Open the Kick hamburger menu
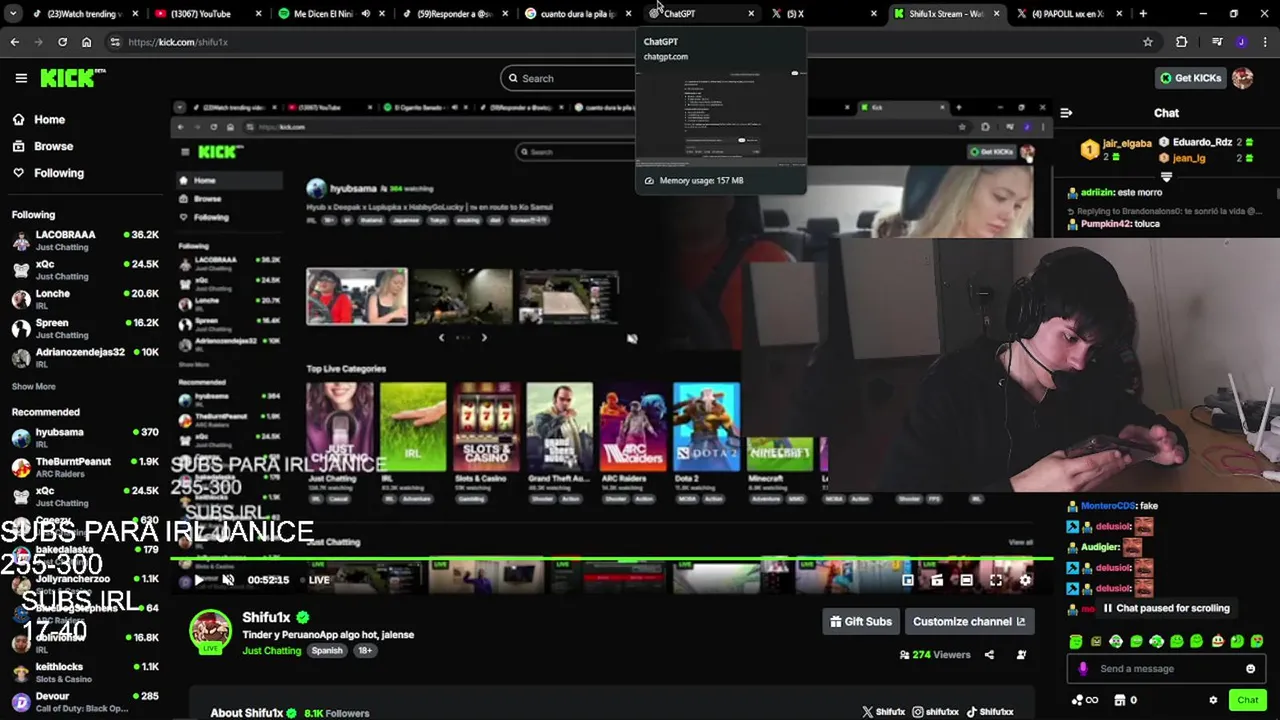This screenshot has width=1280, height=720. [21, 78]
